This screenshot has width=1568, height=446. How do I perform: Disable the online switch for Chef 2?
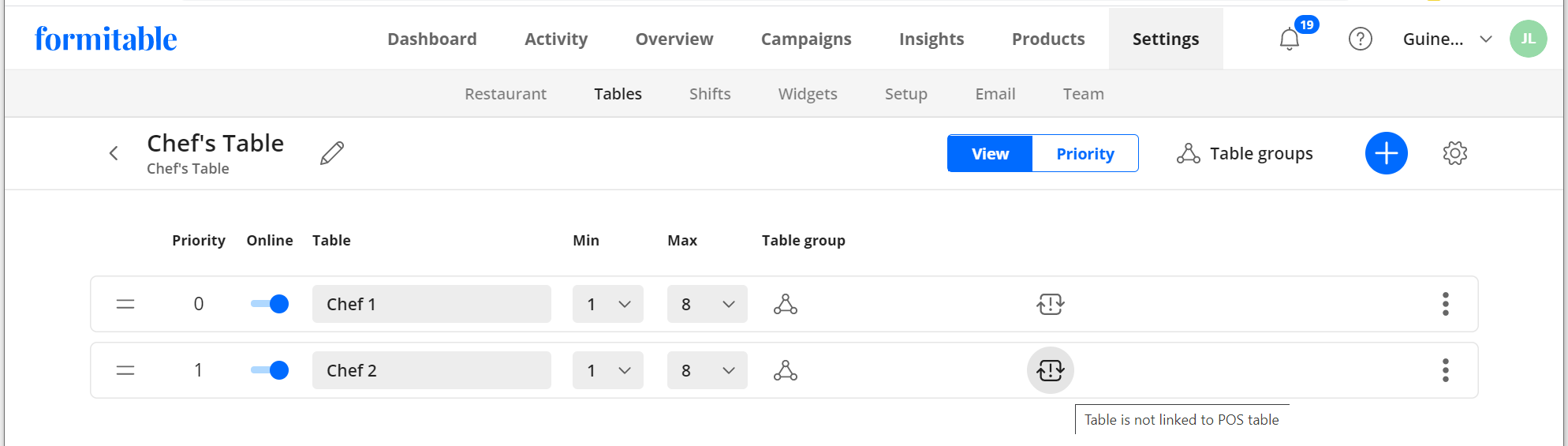coord(270,370)
